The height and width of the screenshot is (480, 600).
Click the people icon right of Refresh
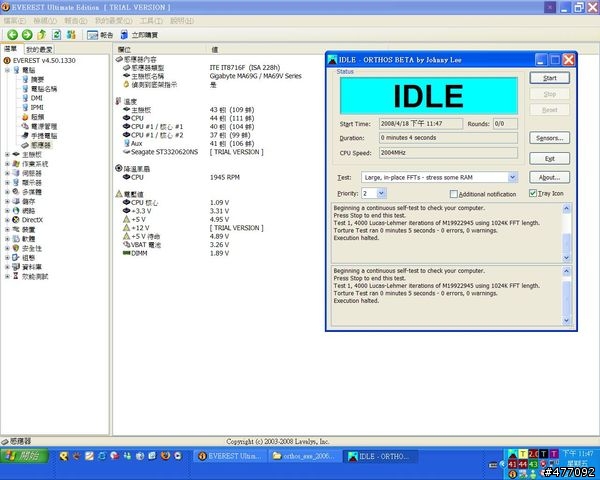pyautogui.click(x=71, y=35)
